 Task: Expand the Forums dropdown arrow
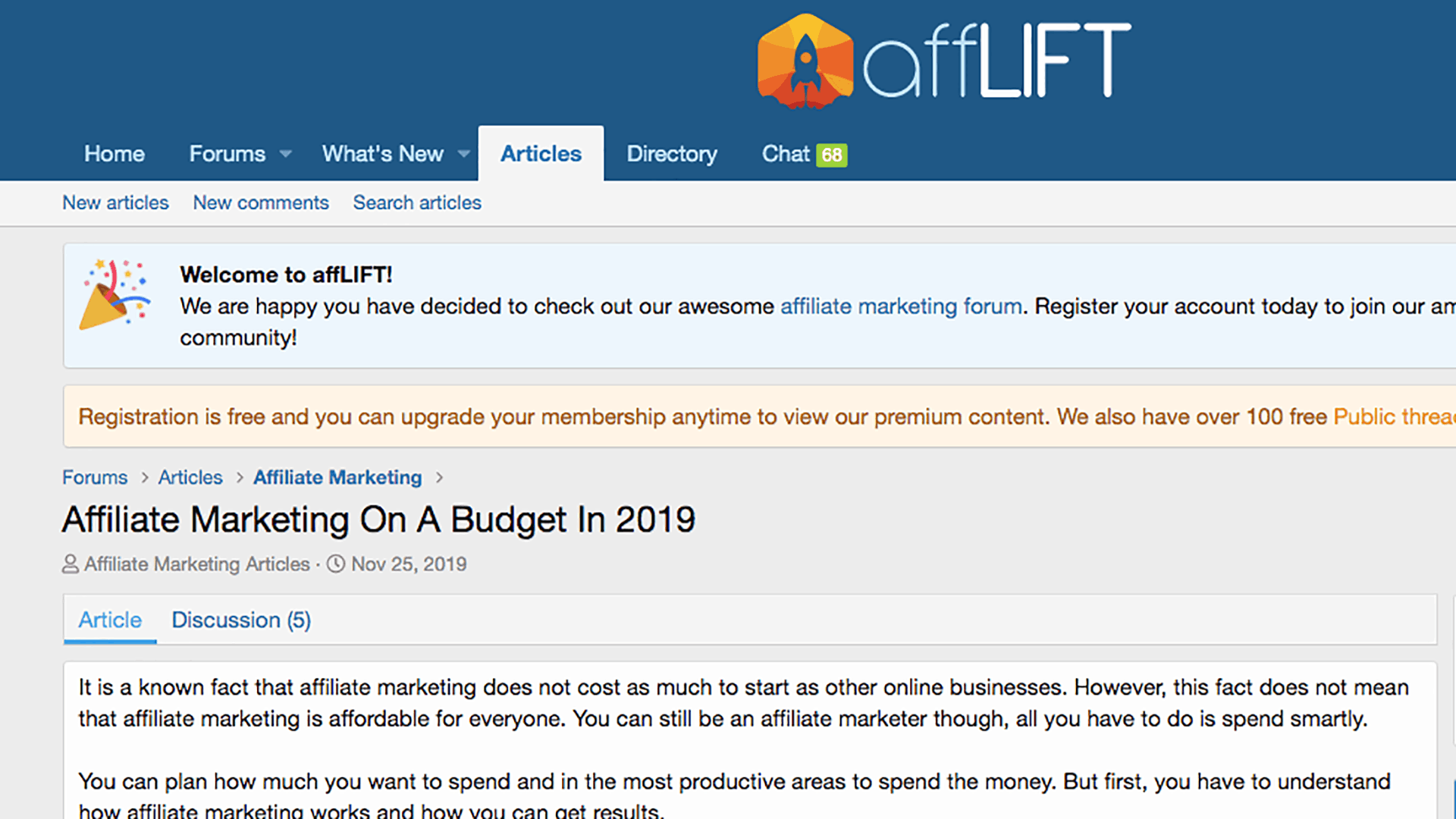(286, 154)
